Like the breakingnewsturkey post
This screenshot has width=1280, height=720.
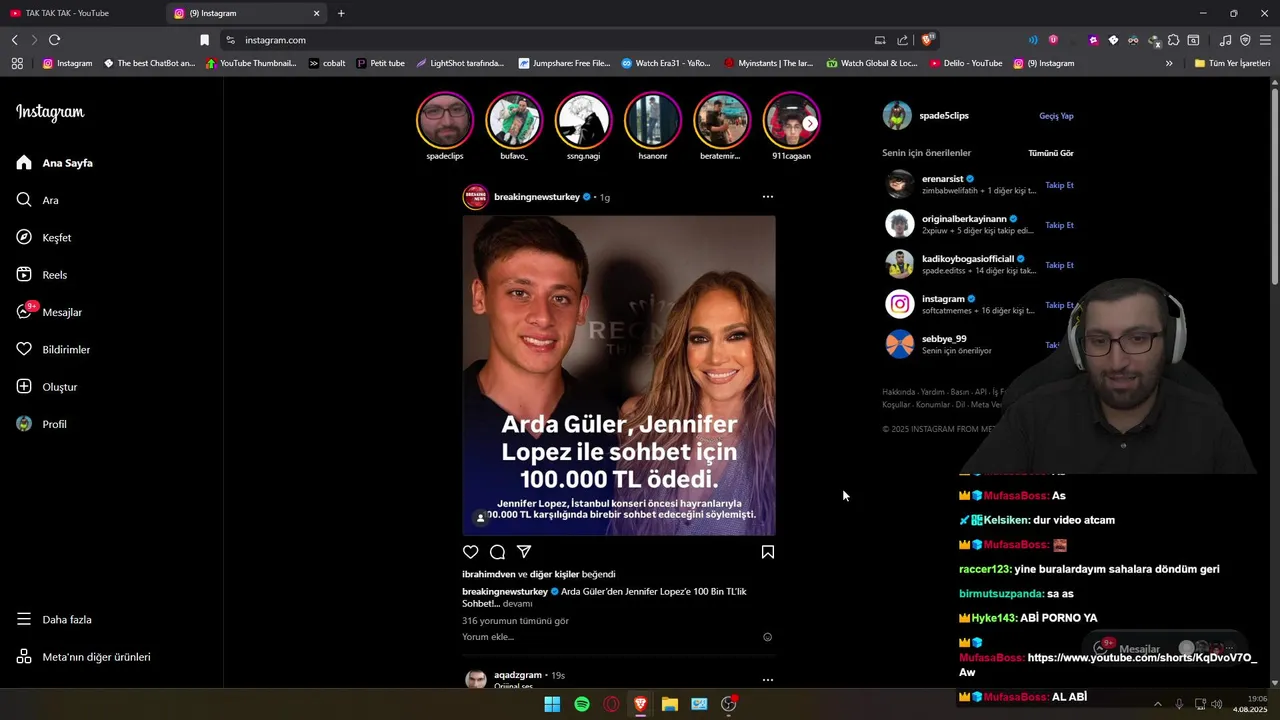pos(471,552)
